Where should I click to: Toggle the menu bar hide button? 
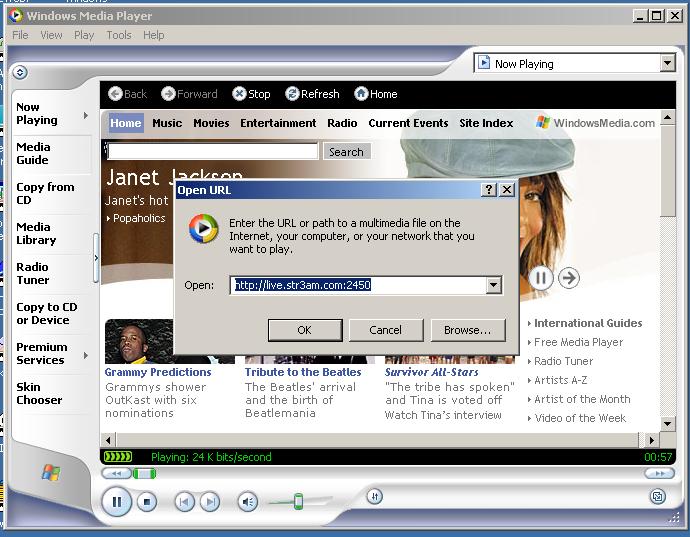point(20,72)
